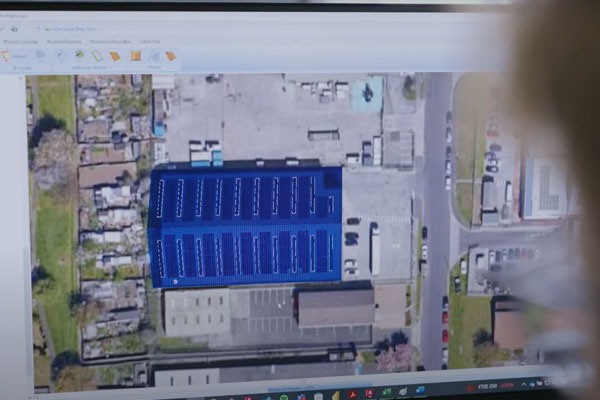600x400 pixels.
Task: Click the OneDrive cloud tray icon
Action: pyautogui.click(x=532, y=384)
